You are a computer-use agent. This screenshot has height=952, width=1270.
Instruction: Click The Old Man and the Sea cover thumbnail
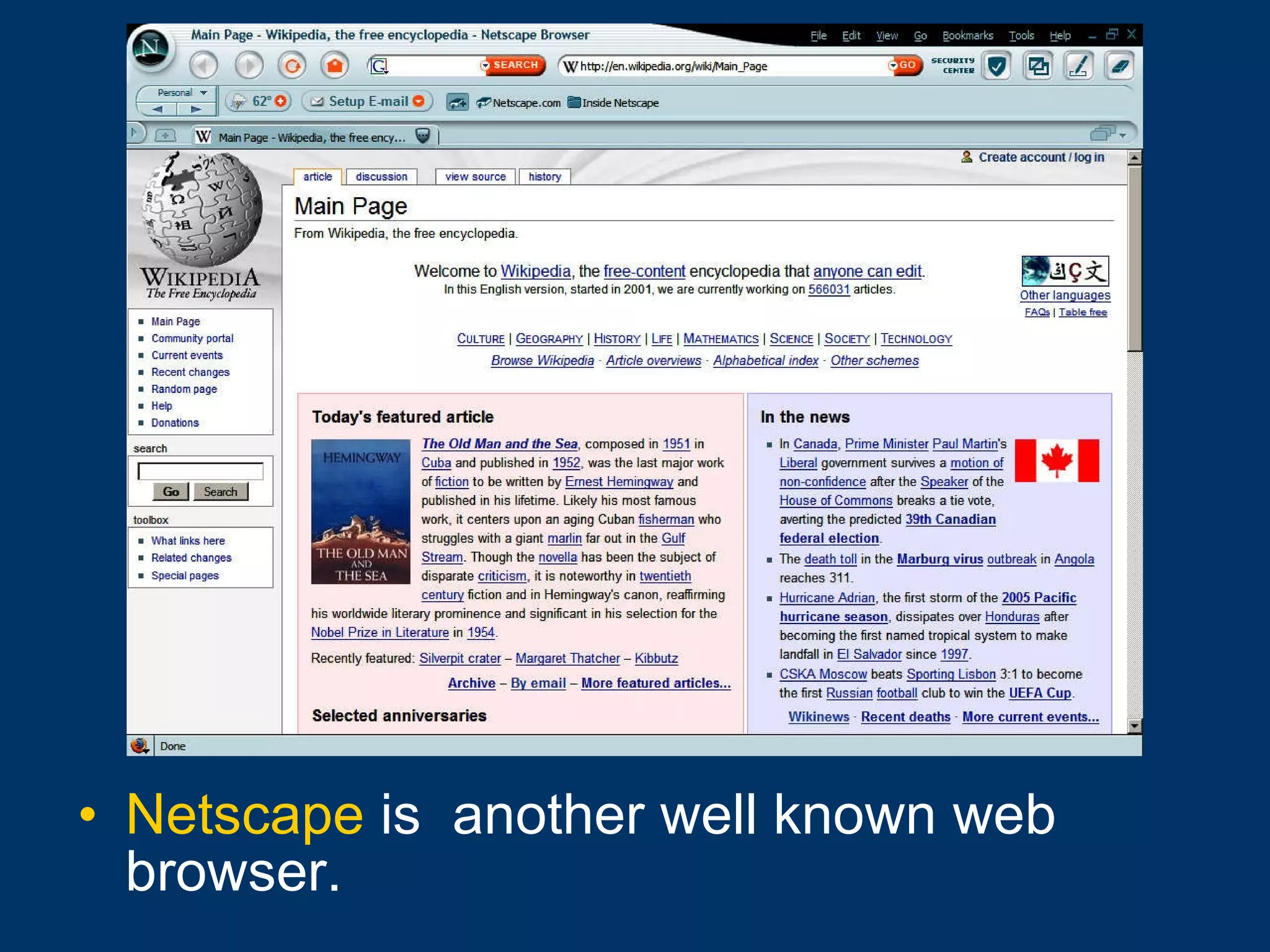tap(360, 511)
